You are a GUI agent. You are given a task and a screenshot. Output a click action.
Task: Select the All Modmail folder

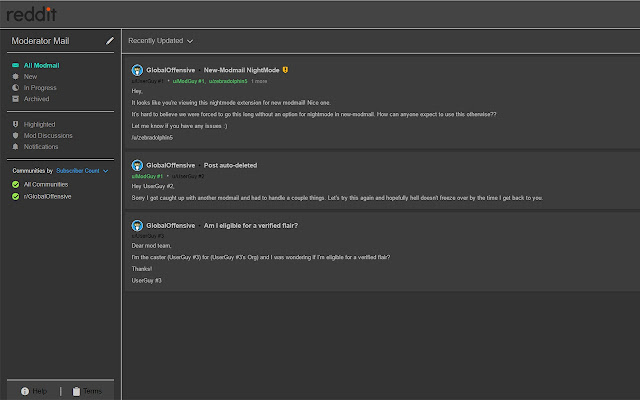pos(38,65)
